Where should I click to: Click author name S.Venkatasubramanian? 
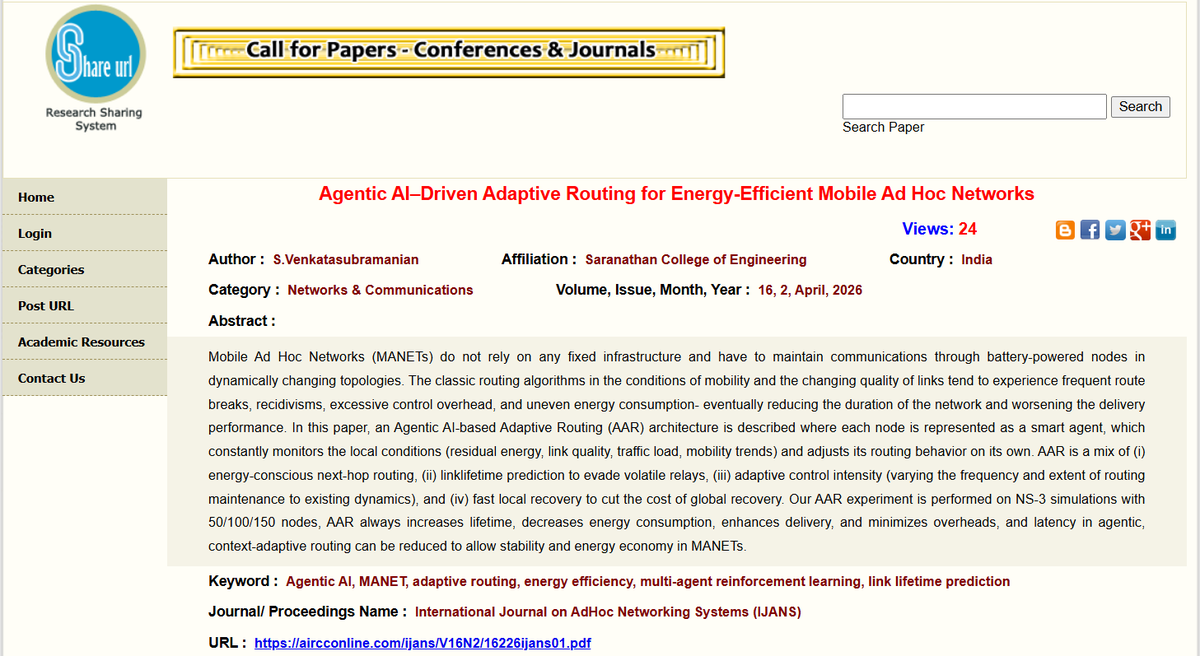[346, 259]
